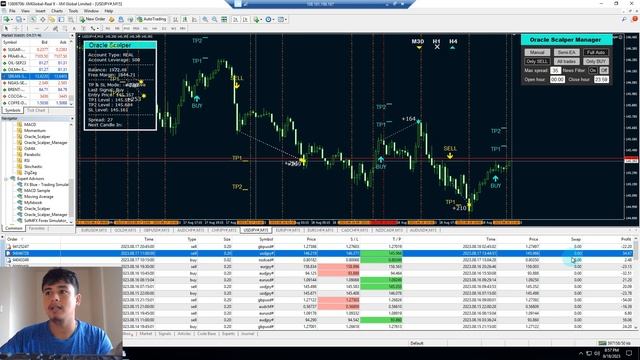The height and width of the screenshot is (360, 640).
Task: Open the MetaEditor icon
Action: click(x=111, y=20)
